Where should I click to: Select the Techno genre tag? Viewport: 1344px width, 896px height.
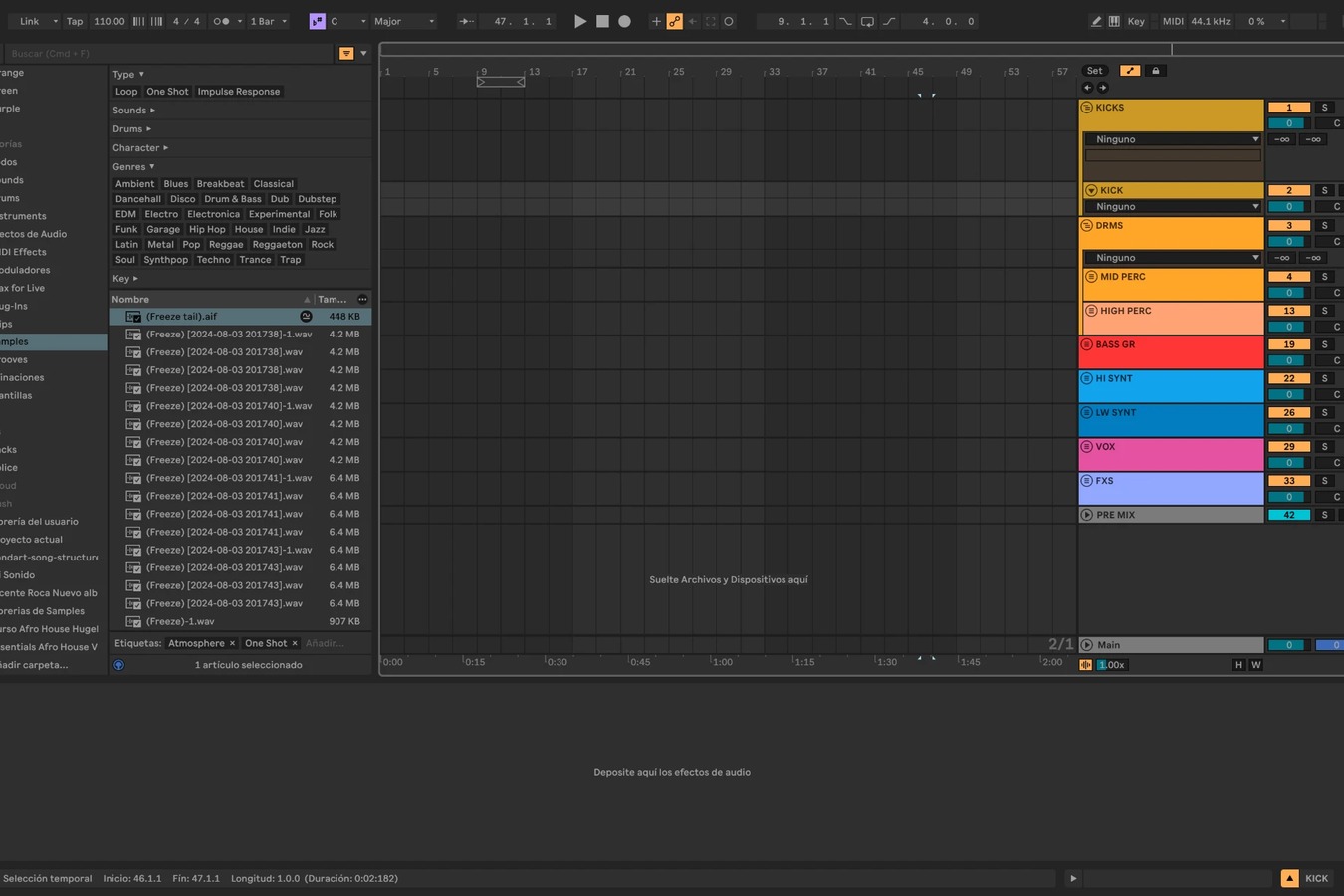tap(213, 260)
